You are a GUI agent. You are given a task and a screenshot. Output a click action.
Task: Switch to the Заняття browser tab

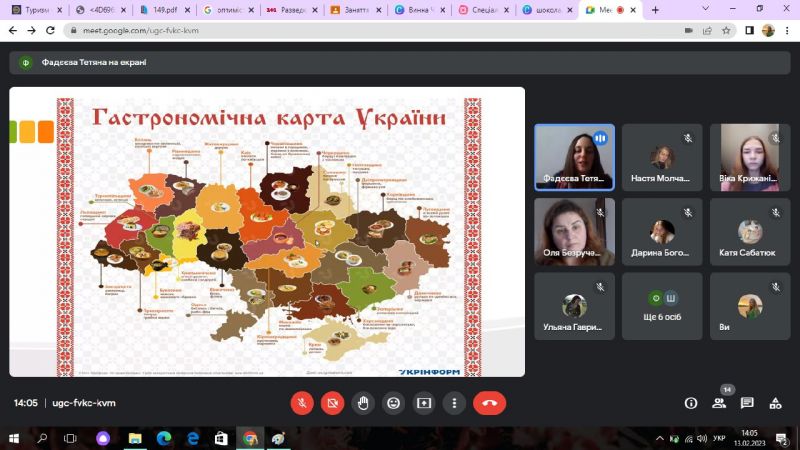tap(356, 10)
